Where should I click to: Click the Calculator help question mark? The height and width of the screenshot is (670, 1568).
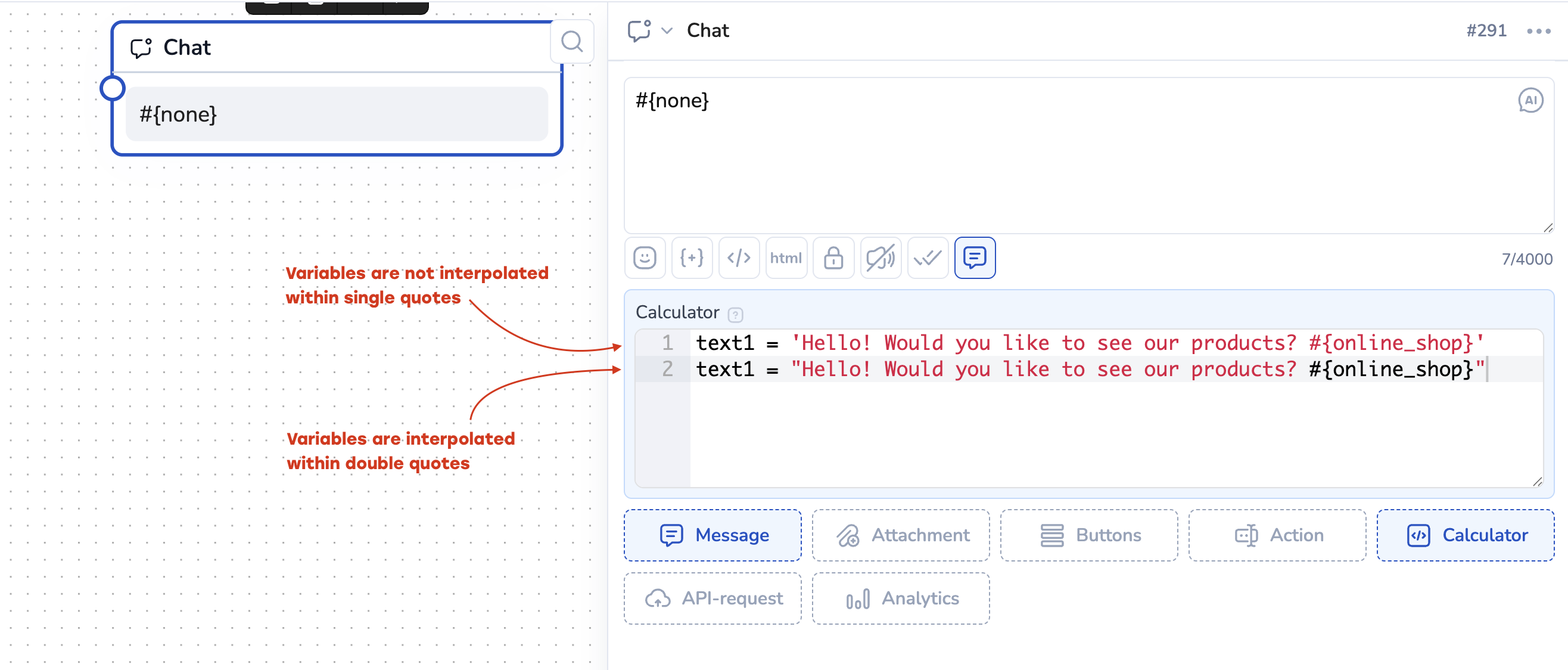735,314
